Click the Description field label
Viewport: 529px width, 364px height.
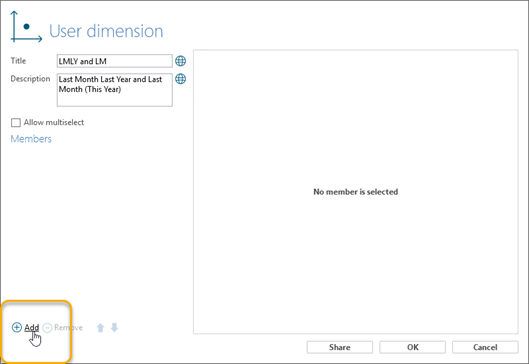(x=30, y=79)
